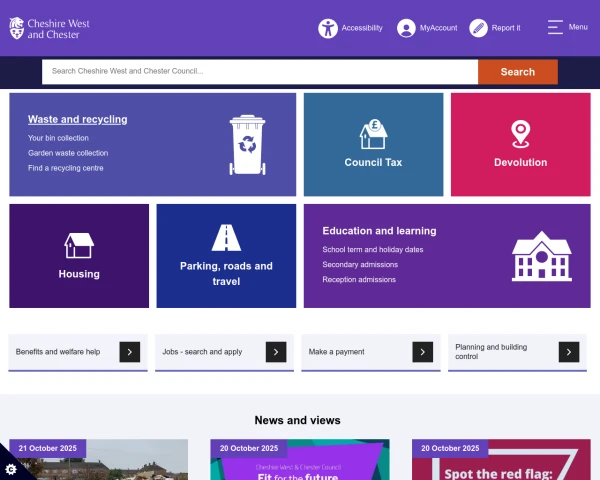
Task: Open Reception admissions link
Action: (359, 280)
